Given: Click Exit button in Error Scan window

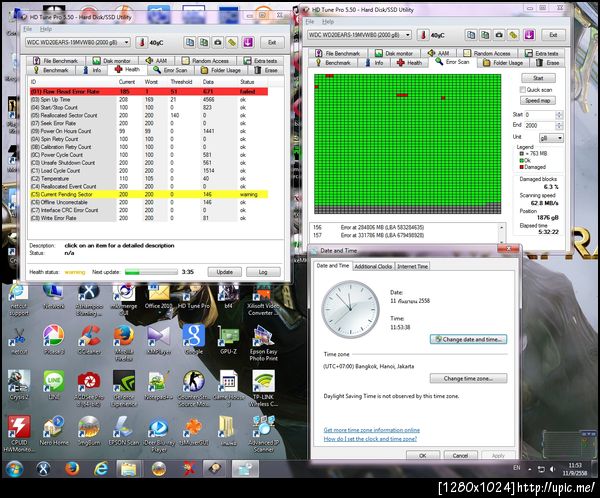Looking at the screenshot, I should click(553, 35).
